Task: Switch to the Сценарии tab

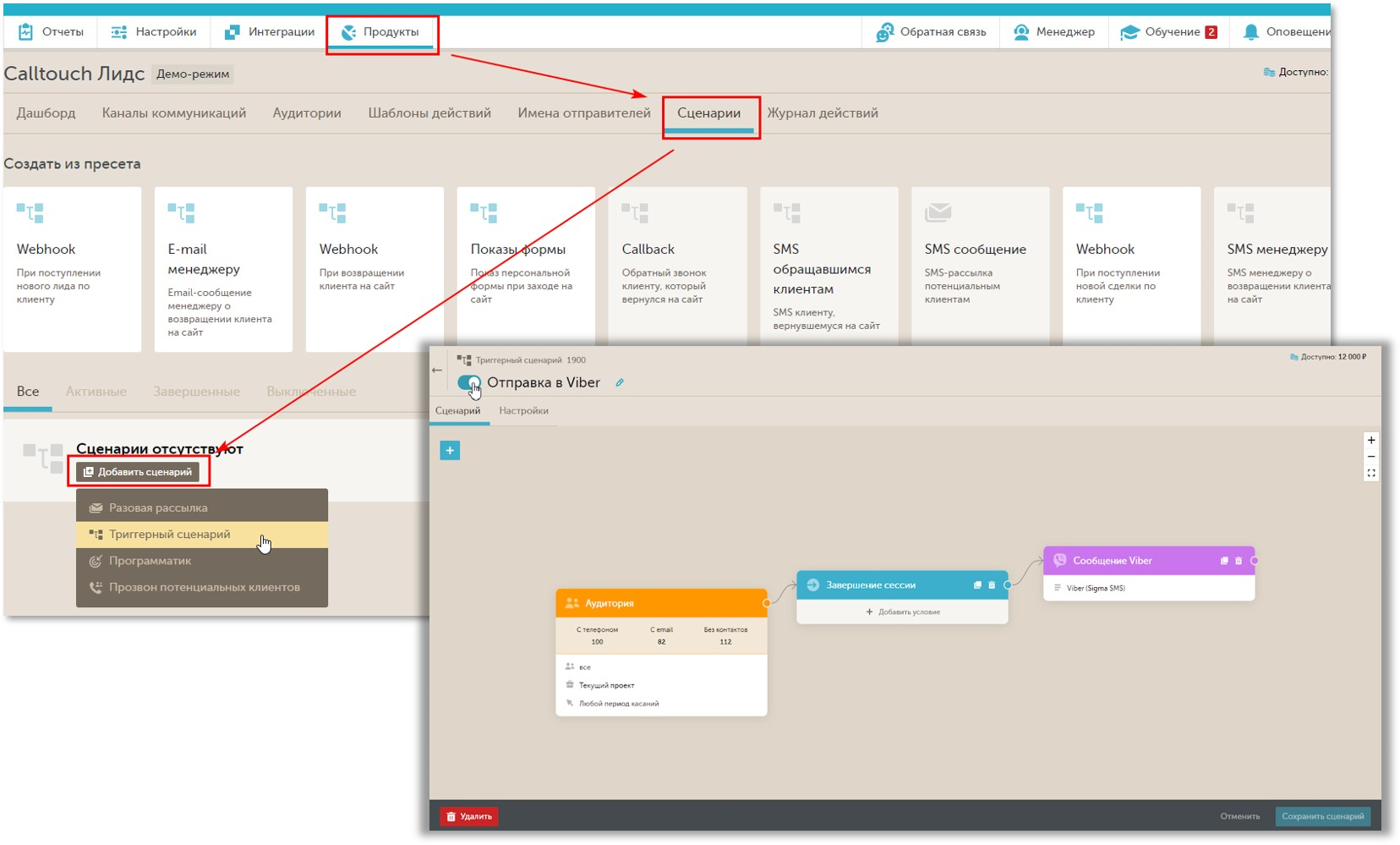Action: (708, 114)
